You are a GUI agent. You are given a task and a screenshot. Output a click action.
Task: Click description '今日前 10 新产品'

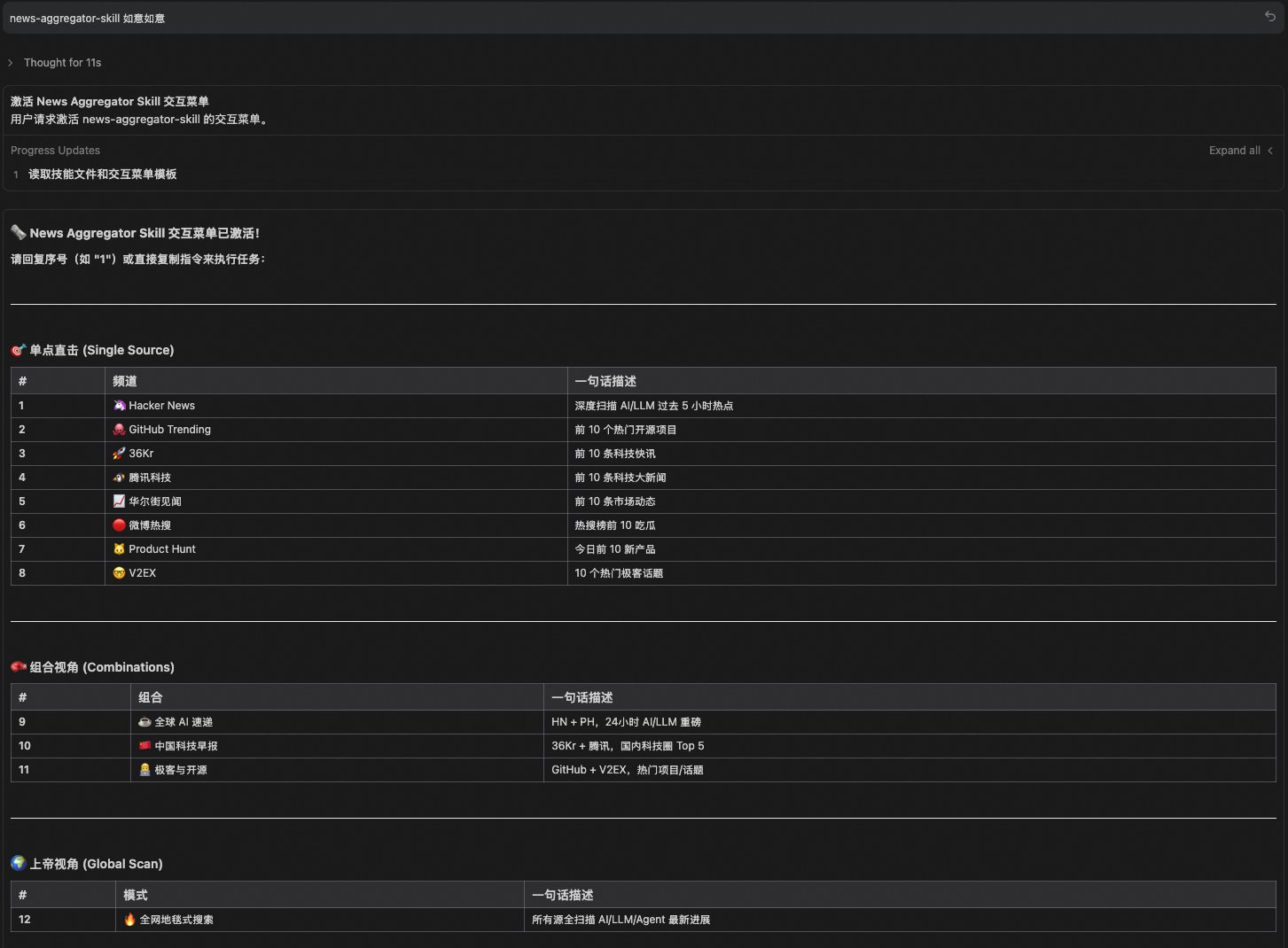click(615, 549)
